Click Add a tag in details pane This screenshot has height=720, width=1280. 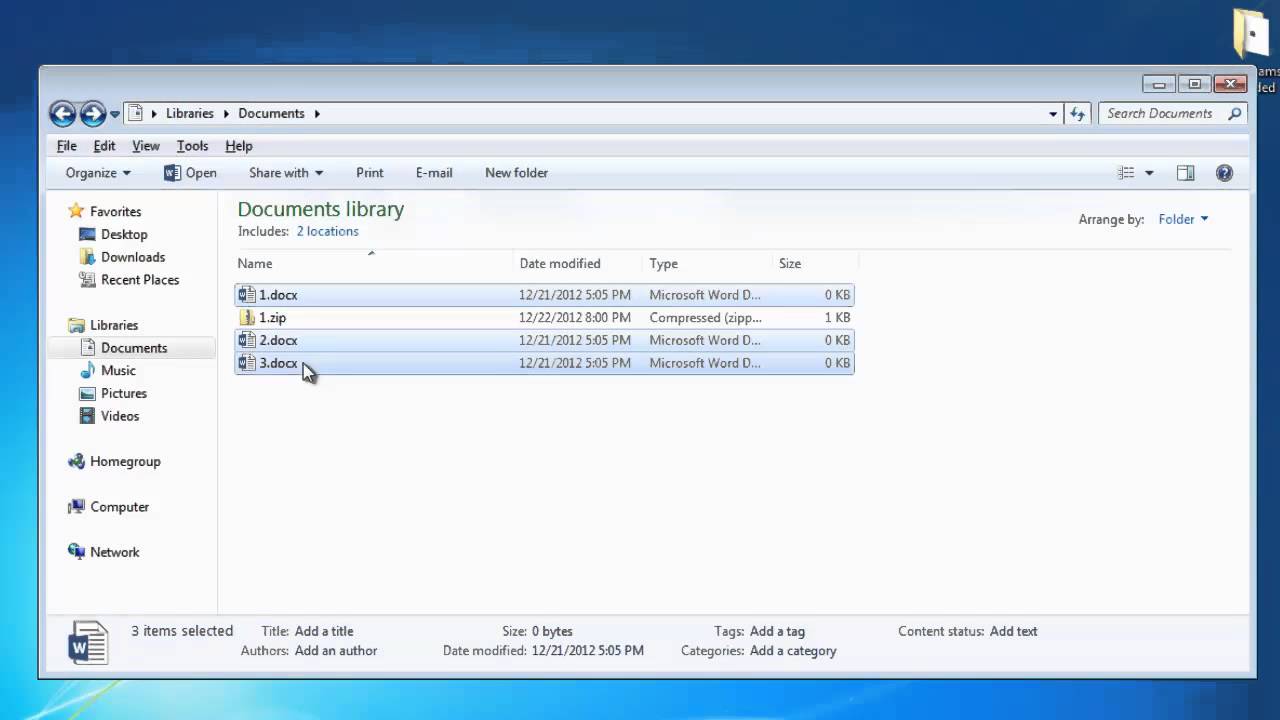click(x=777, y=632)
